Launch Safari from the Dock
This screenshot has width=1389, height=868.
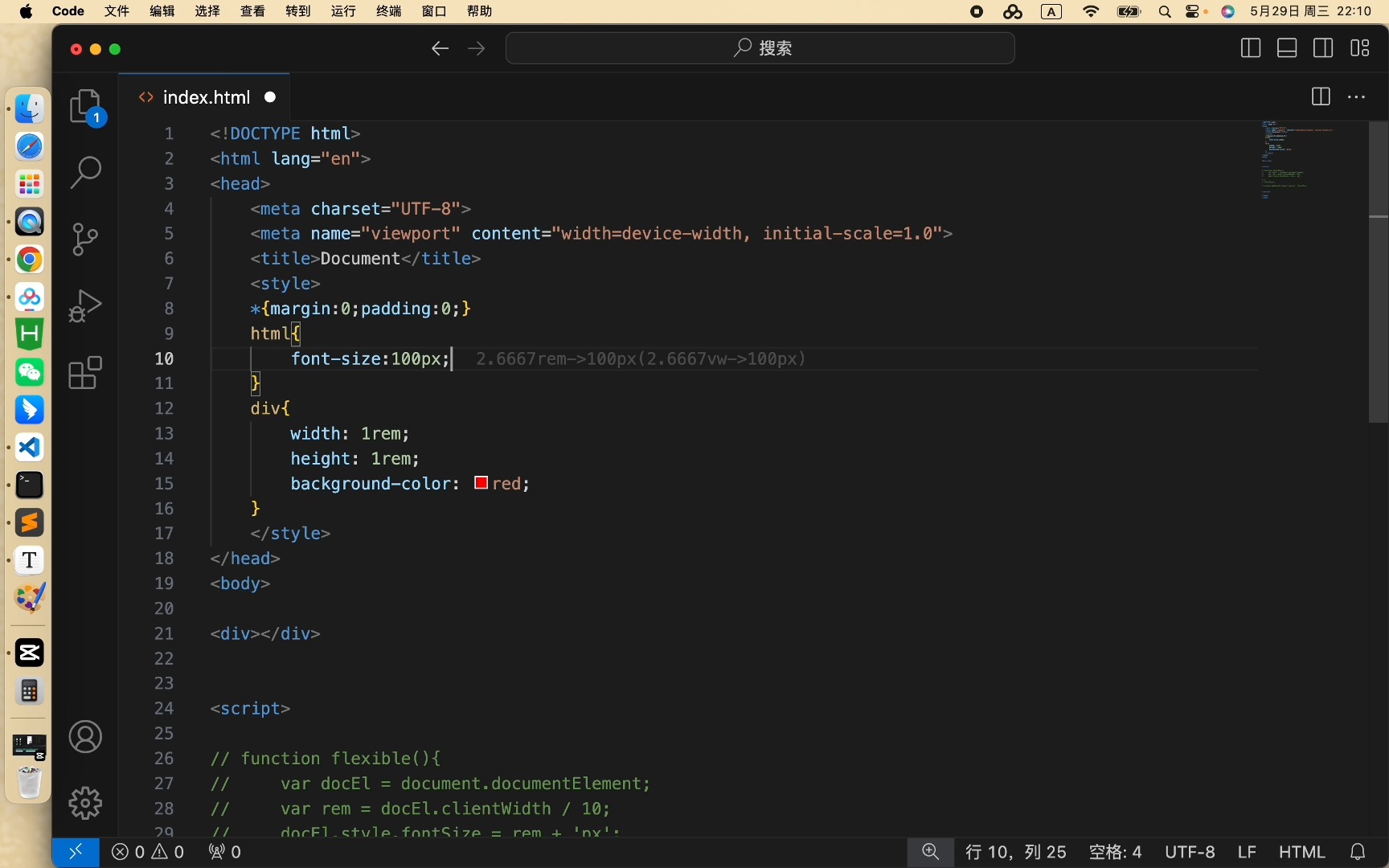[30, 146]
